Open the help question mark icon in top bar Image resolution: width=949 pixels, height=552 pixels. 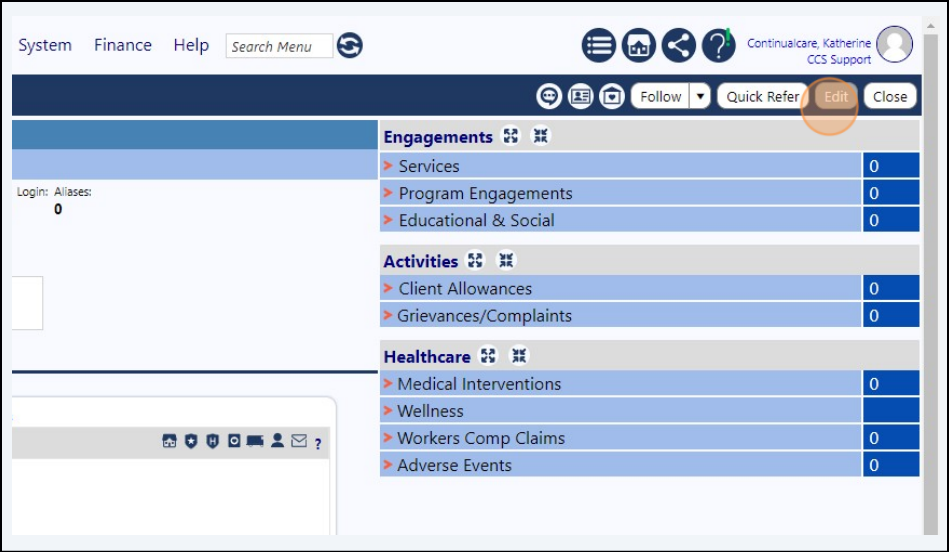coord(718,45)
